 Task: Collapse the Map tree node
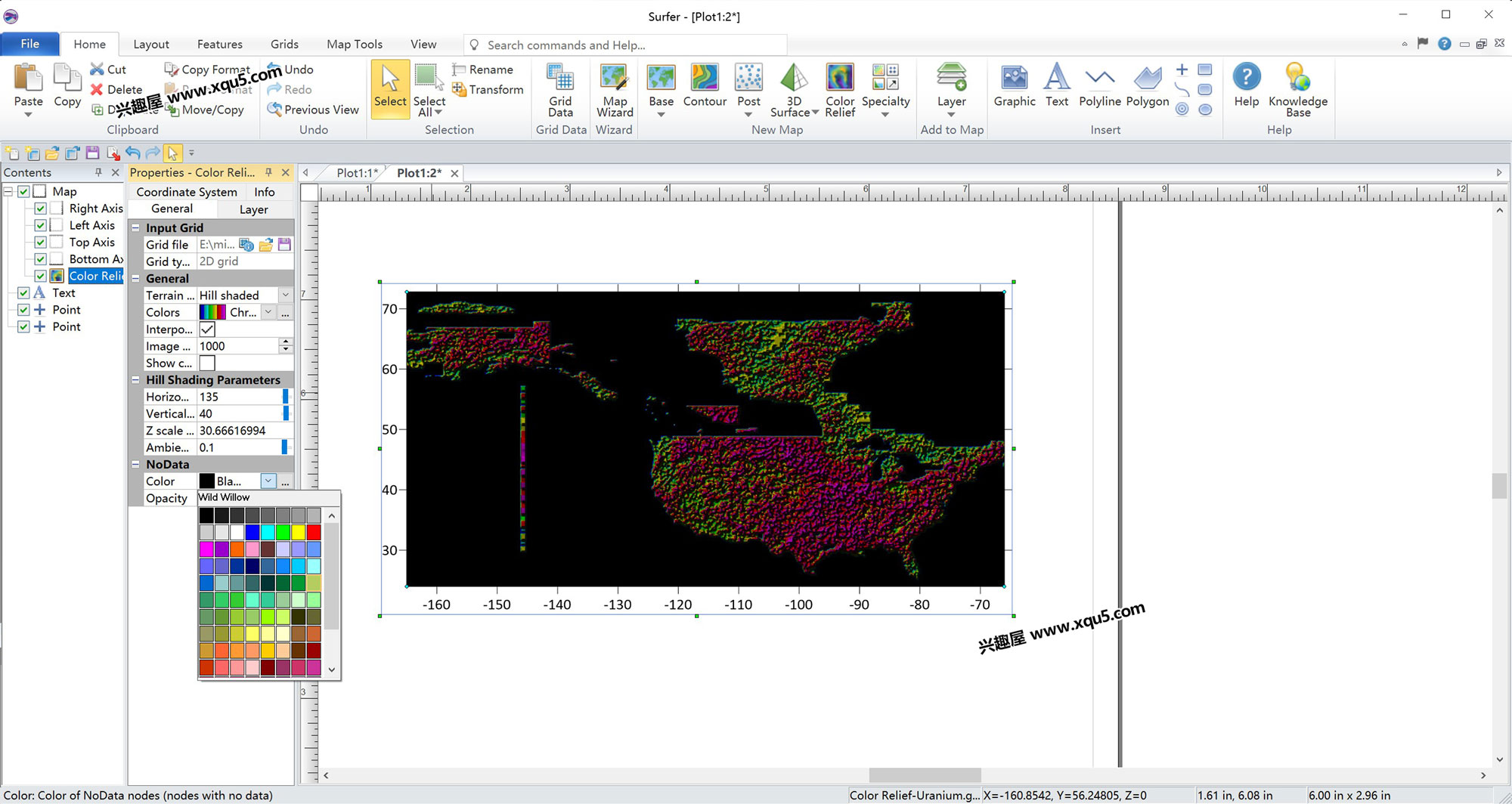click(x=8, y=192)
